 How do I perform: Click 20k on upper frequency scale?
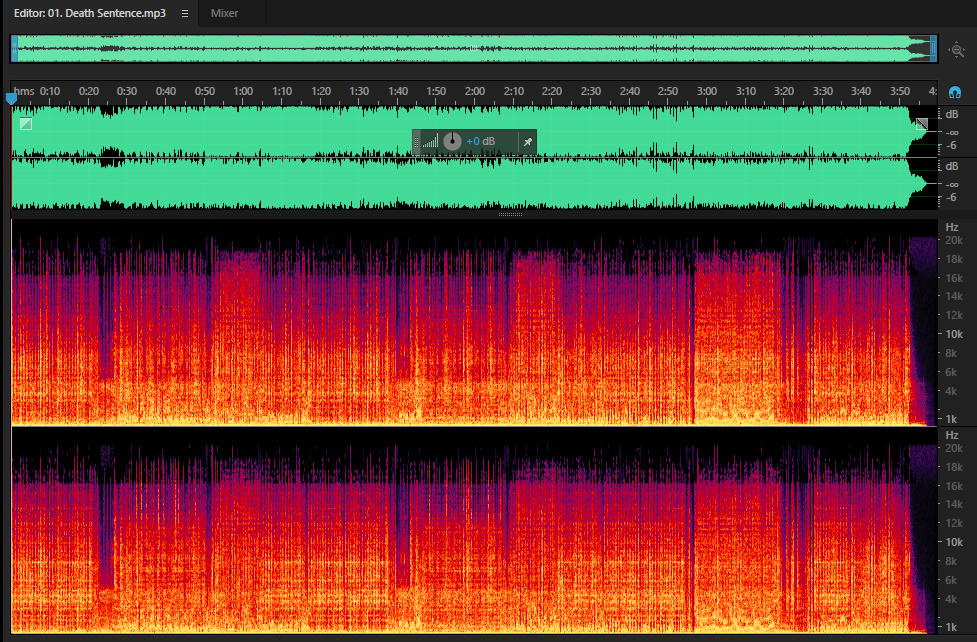(x=954, y=240)
